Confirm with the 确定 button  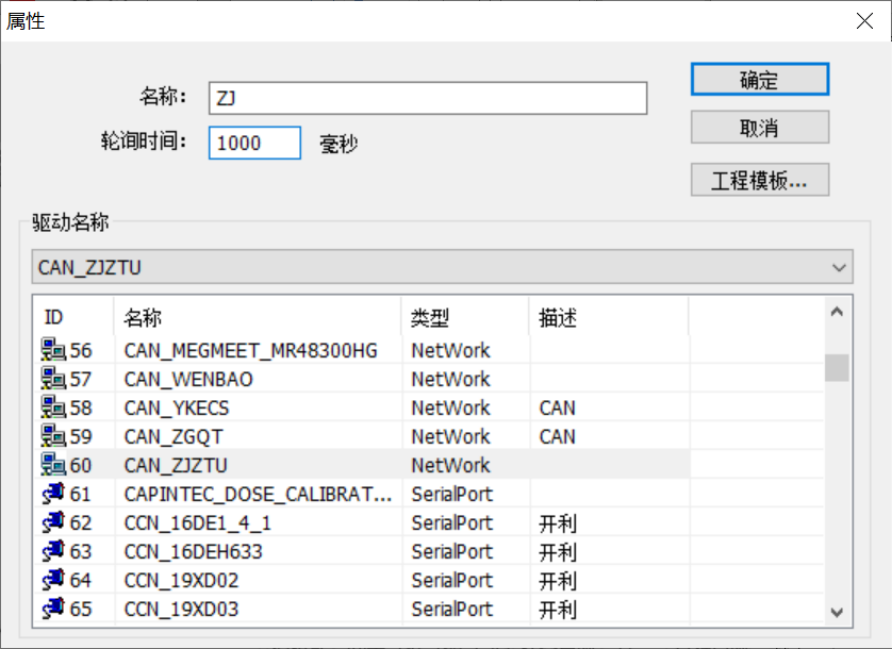point(759,79)
